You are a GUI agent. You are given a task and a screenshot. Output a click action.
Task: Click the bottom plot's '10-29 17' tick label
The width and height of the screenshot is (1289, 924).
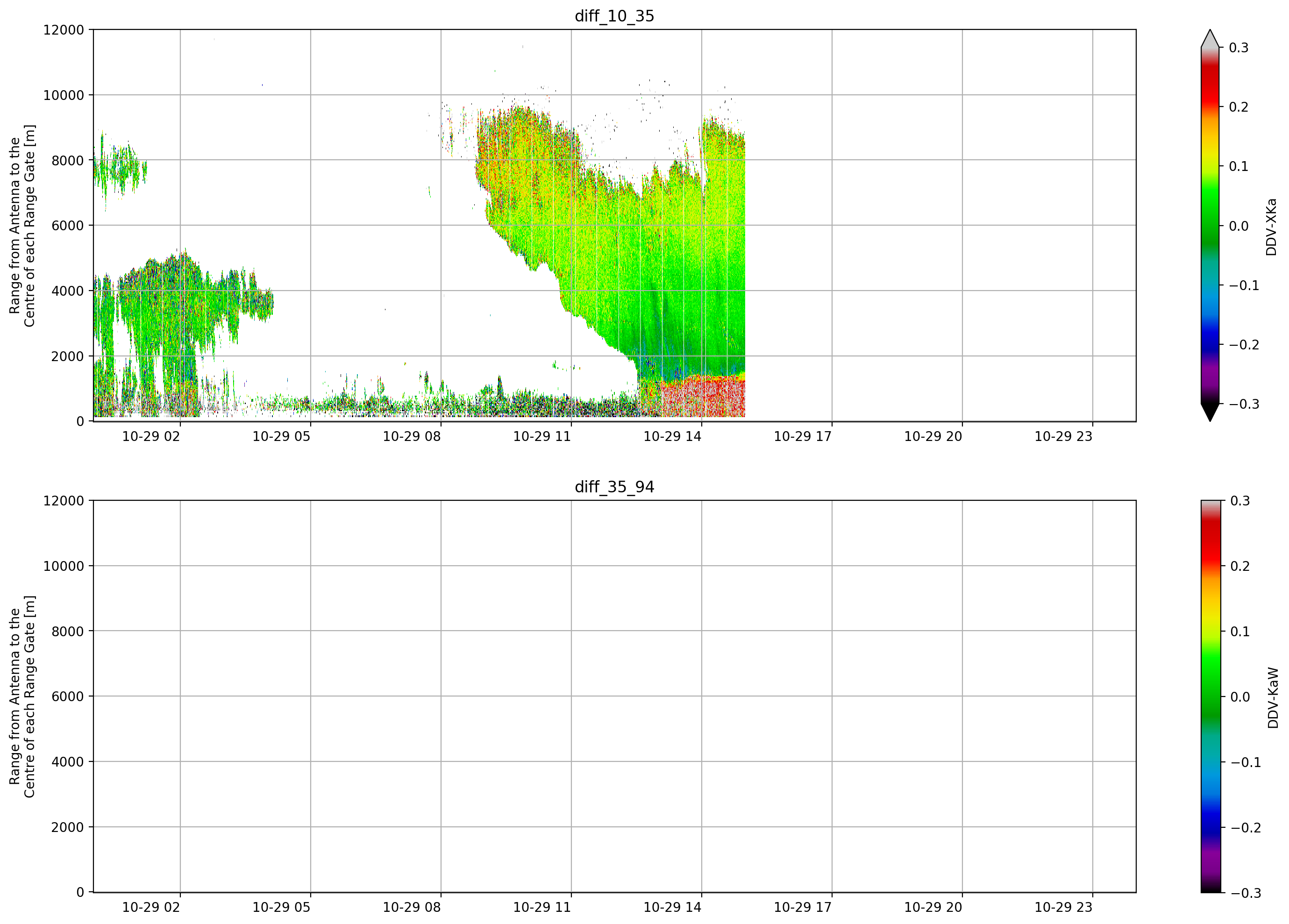tap(803, 908)
